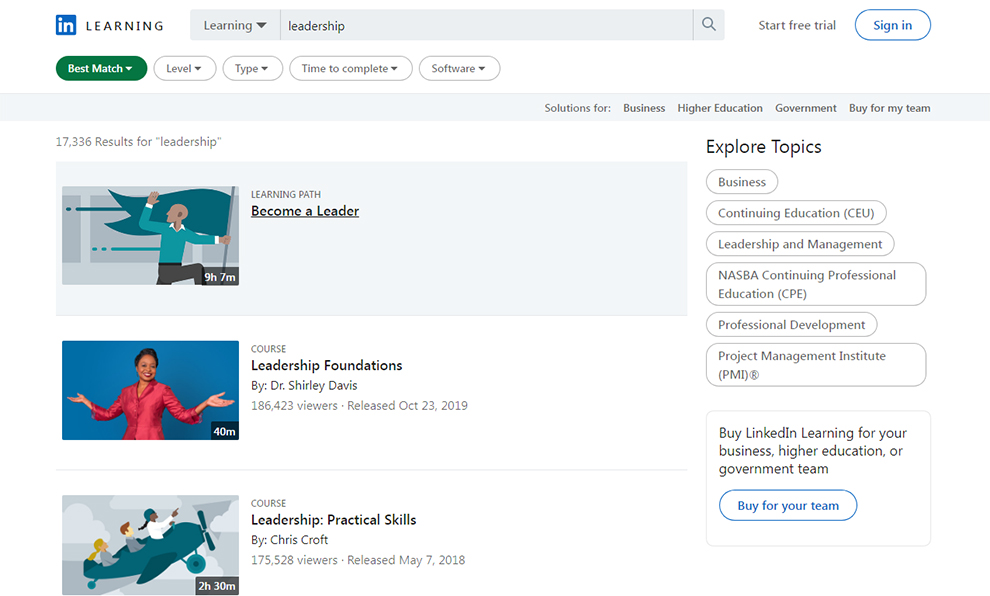
Task: Click '17,336 Results for "leadership"' text
Action: click(x=138, y=141)
